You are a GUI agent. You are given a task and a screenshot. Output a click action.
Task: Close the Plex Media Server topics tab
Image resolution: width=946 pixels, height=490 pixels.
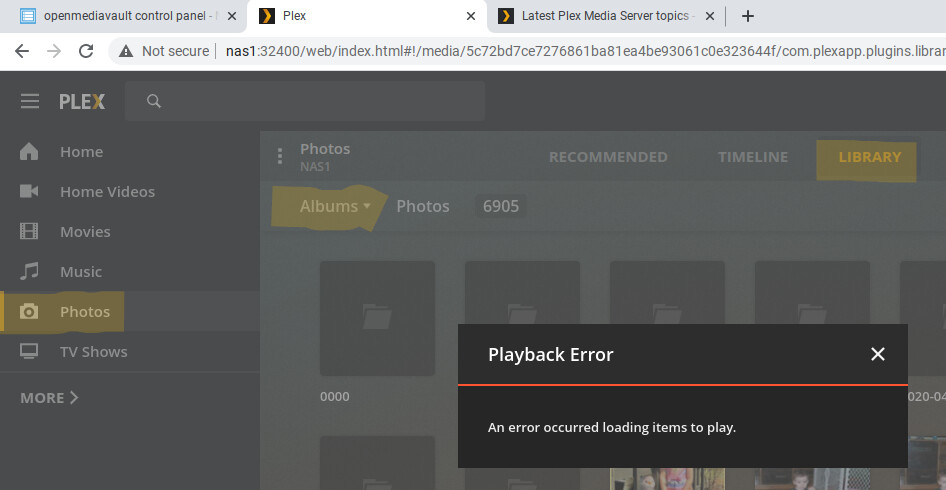coord(710,16)
